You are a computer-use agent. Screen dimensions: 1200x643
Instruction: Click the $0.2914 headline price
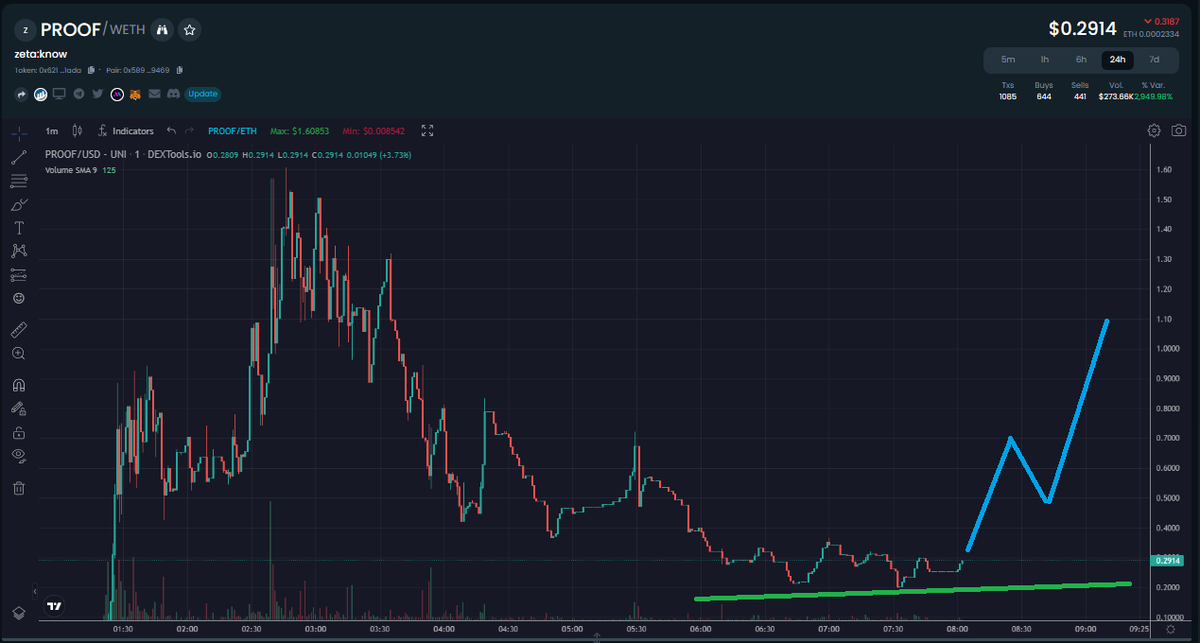[x=1085, y=30]
